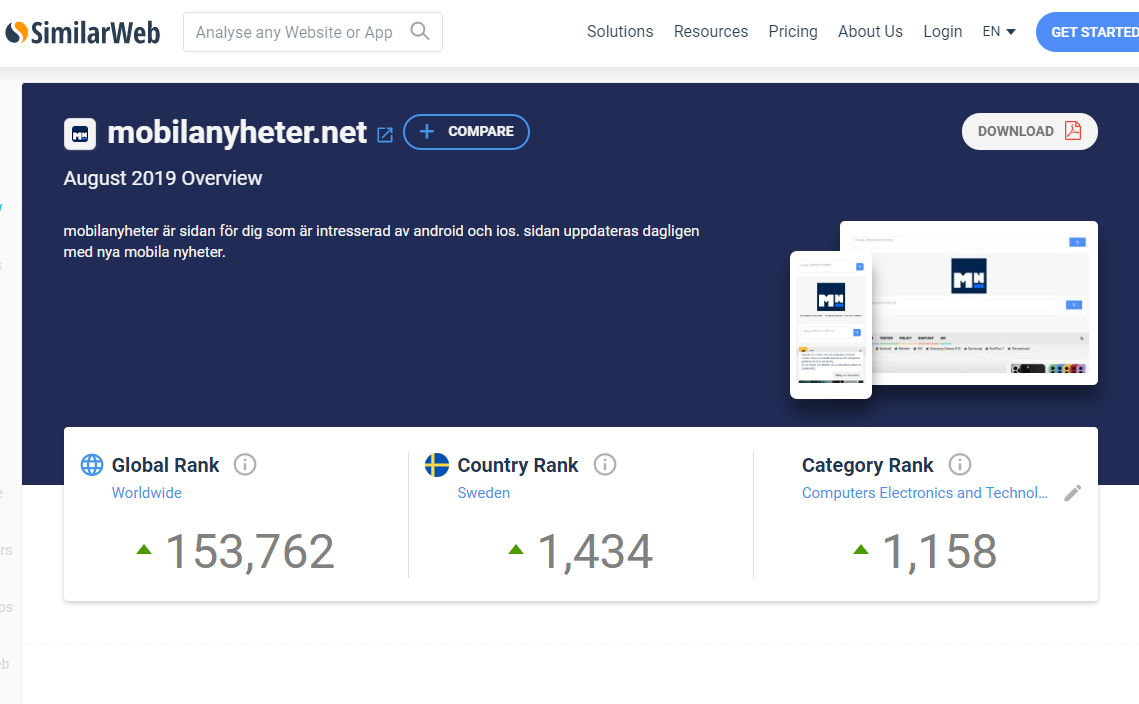Image resolution: width=1139 pixels, height=704 pixels.
Task: Edit category using the pencil icon
Action: coord(1072,493)
